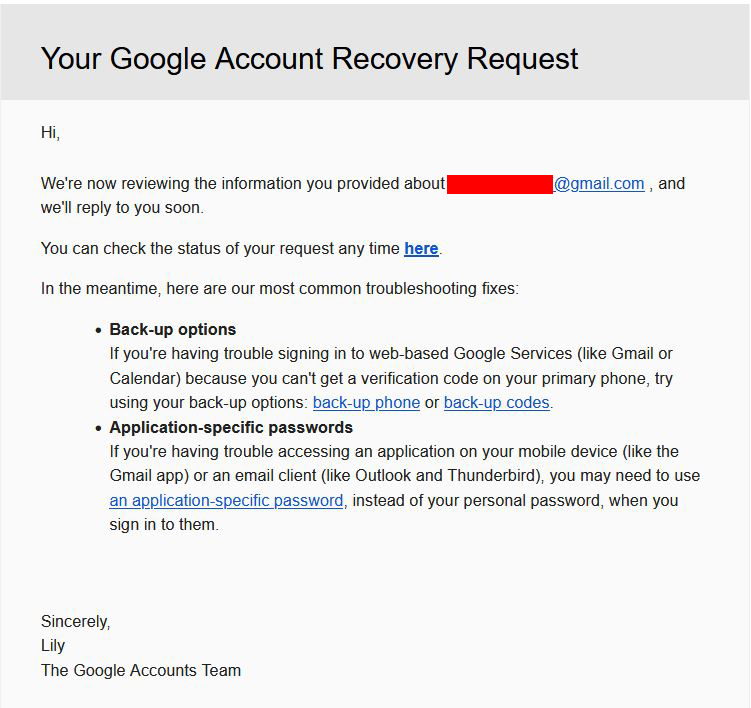Select the "Back-up options" heading
The height and width of the screenshot is (708, 751).
(x=173, y=330)
